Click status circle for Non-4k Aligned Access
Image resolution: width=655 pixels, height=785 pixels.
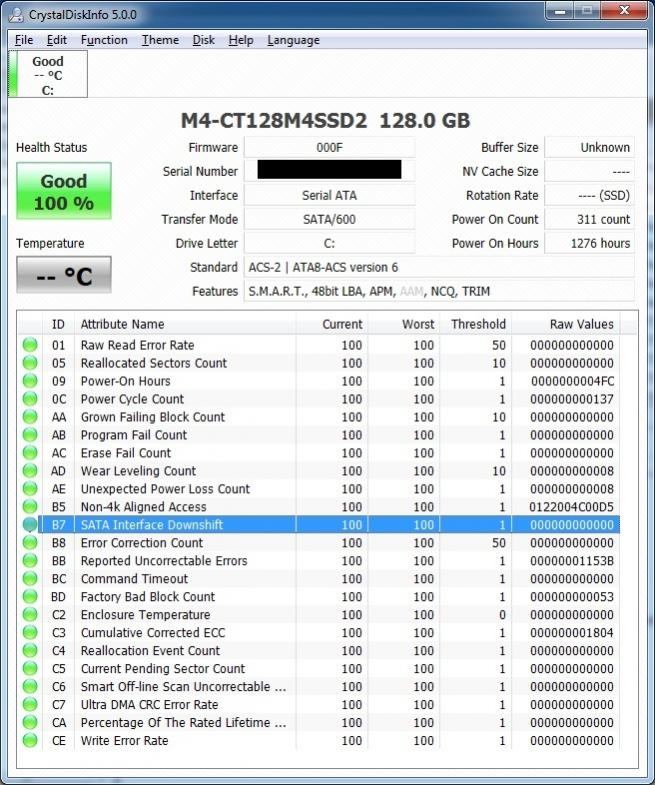click(30, 507)
